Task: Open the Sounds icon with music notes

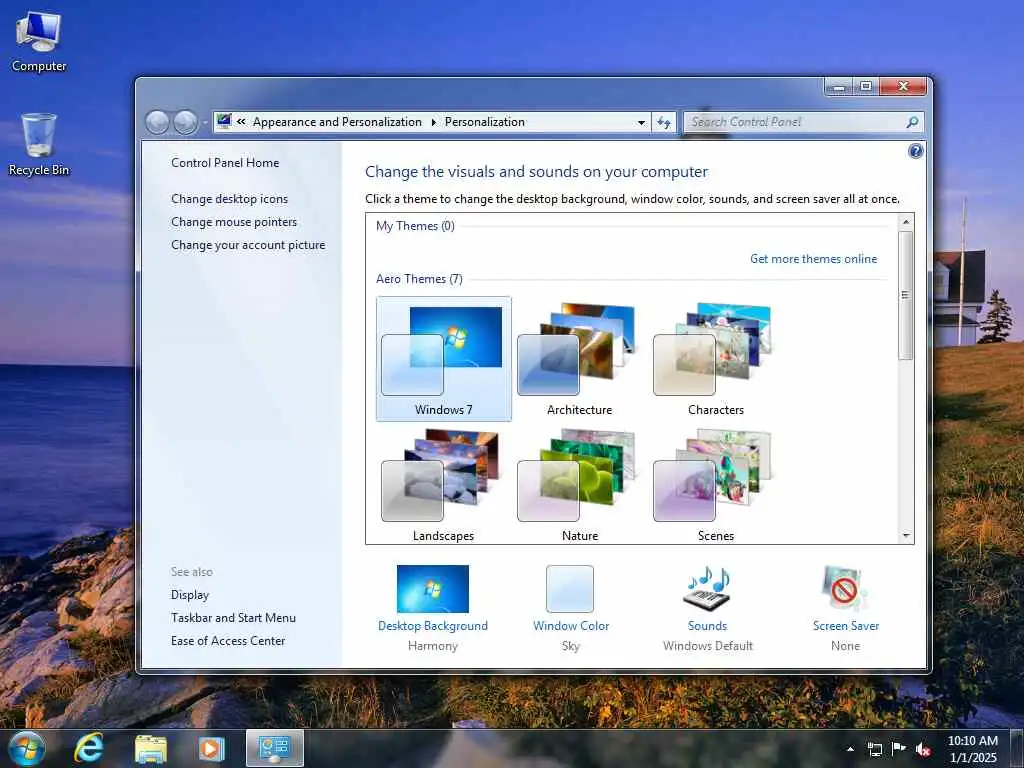Action: (707, 588)
